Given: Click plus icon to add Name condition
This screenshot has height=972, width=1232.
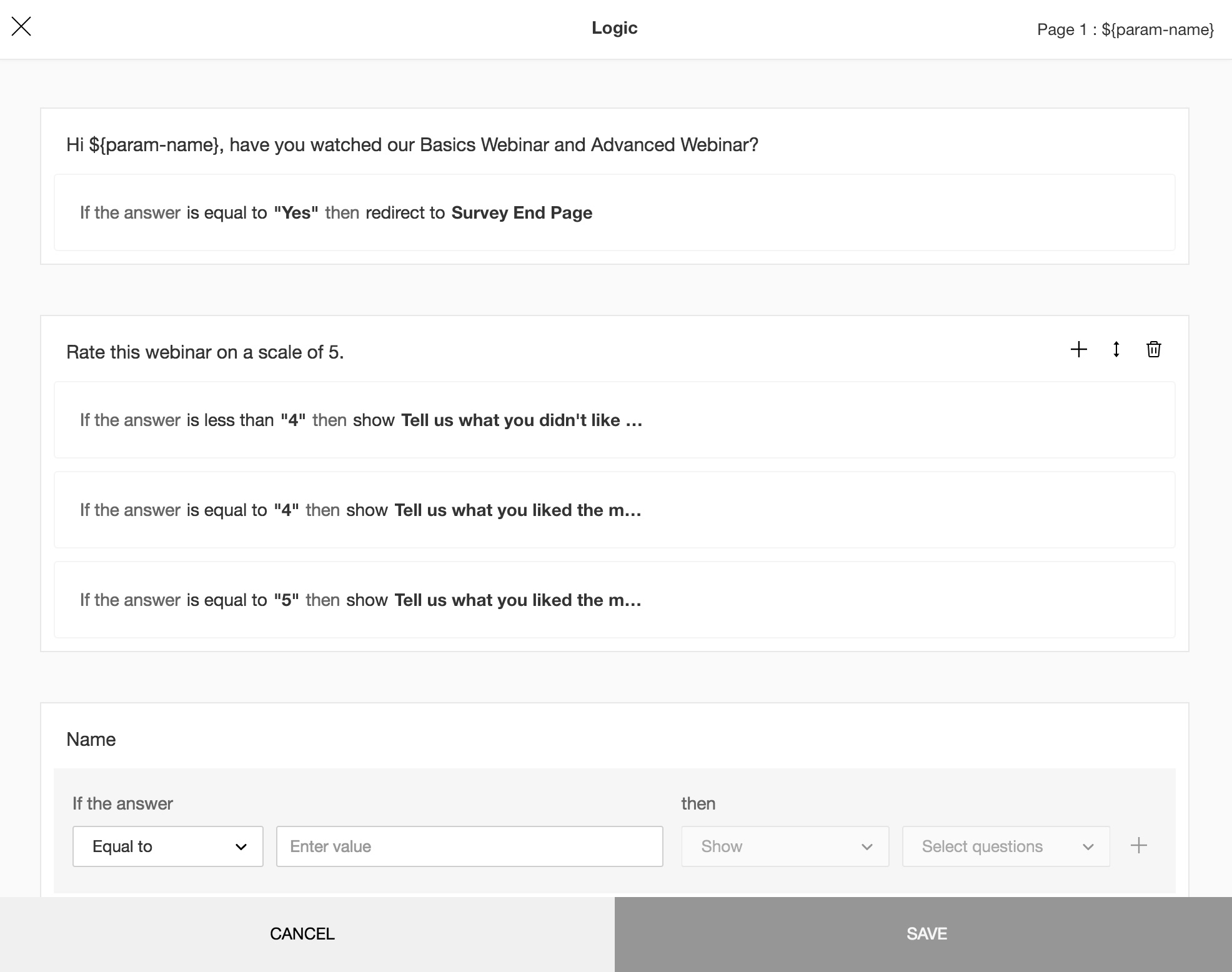Looking at the screenshot, I should click(1139, 846).
